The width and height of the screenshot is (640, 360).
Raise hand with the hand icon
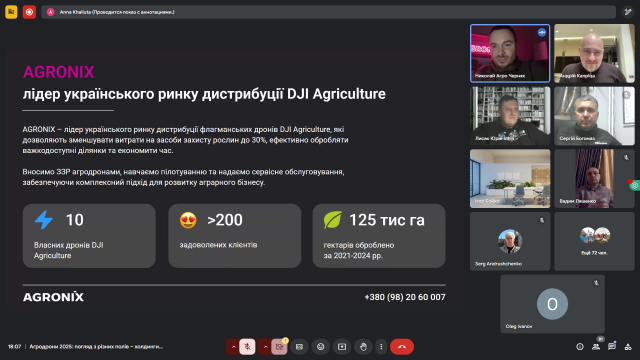[x=363, y=347]
